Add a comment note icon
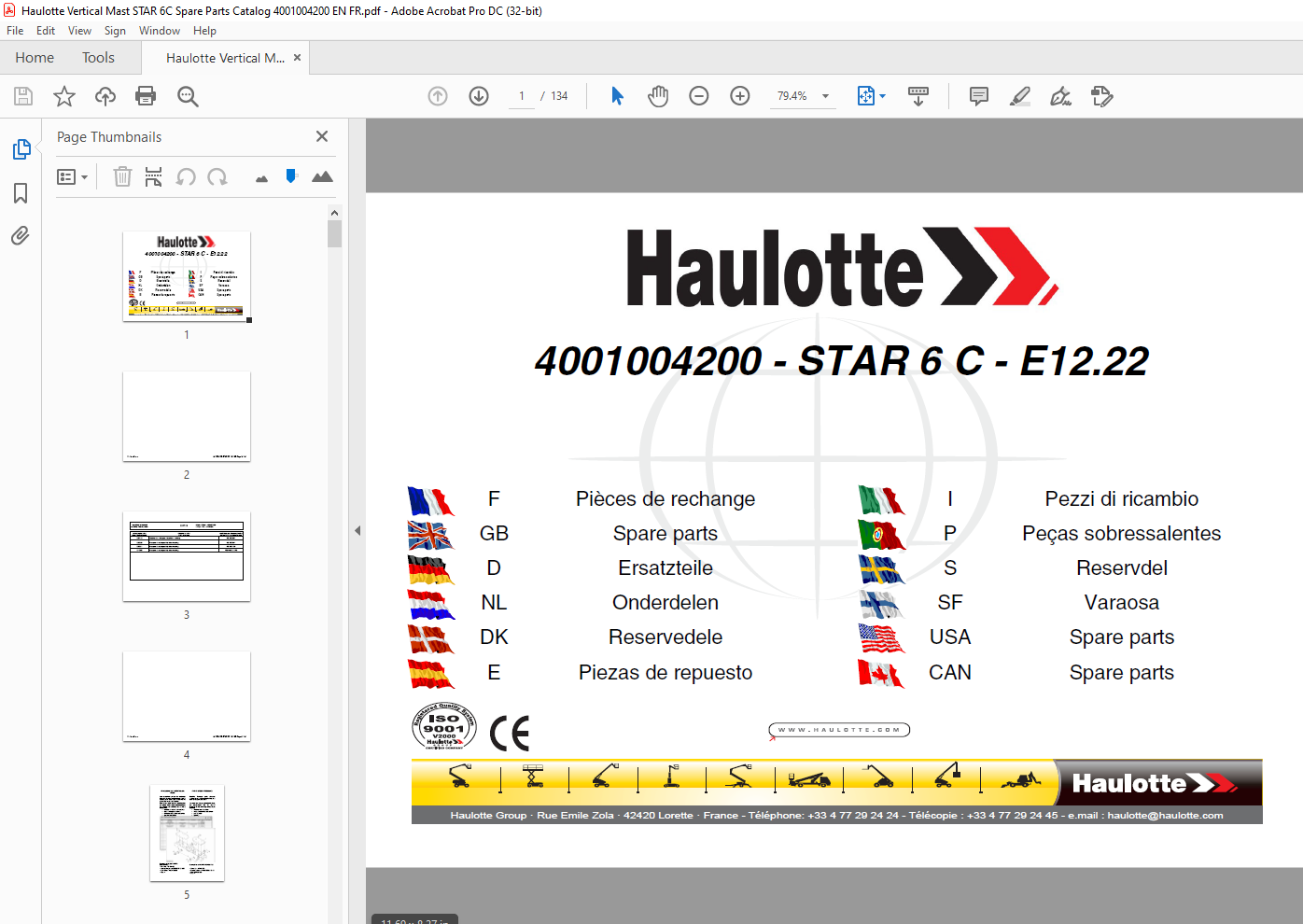Screen dimensions: 1303x924 (x=979, y=96)
